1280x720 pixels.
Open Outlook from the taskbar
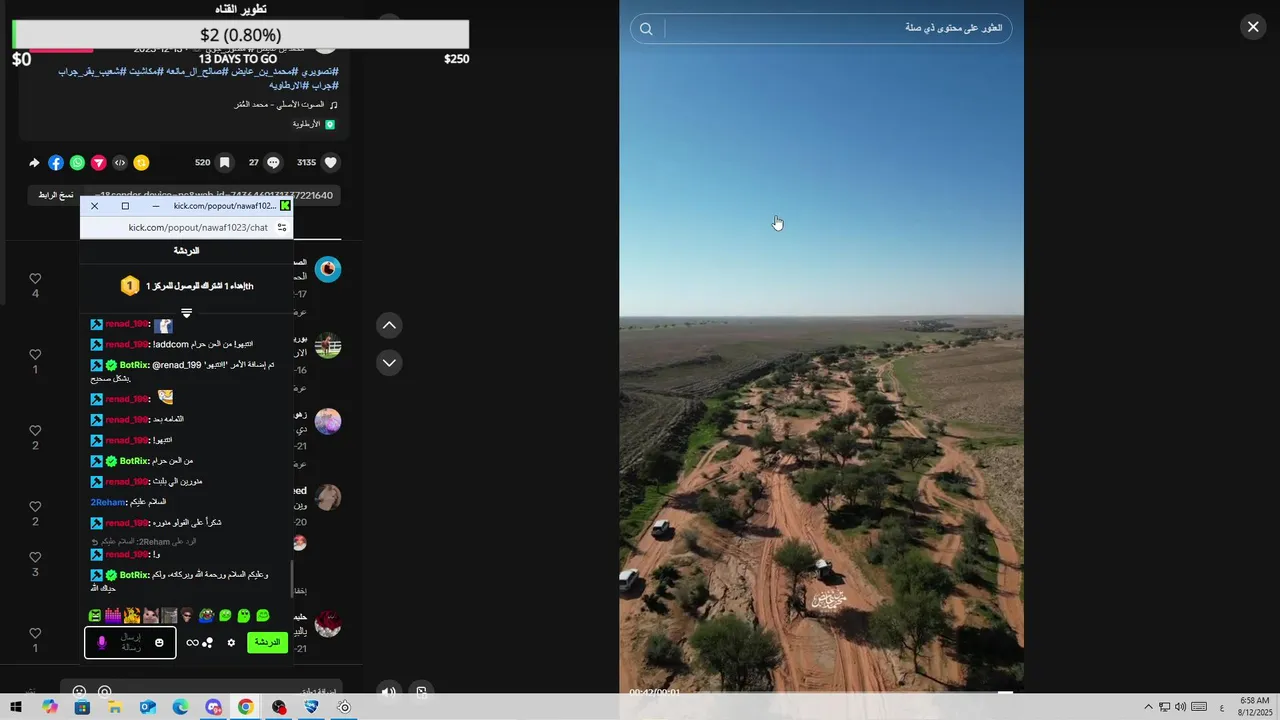point(148,707)
